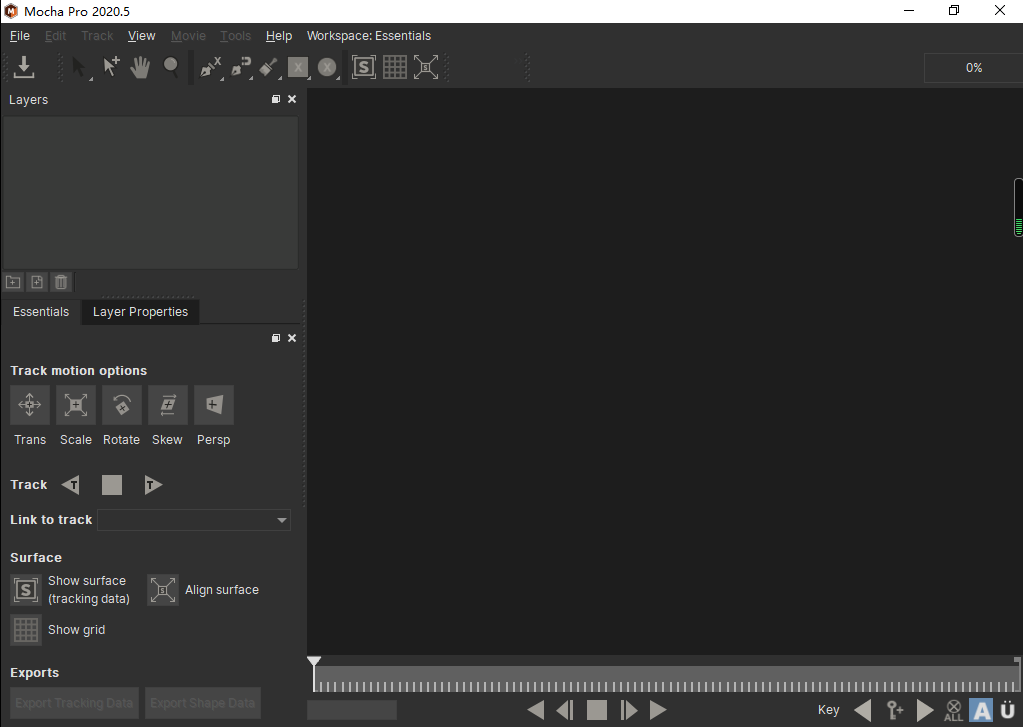Image resolution: width=1023 pixels, height=727 pixels.
Task: Switch to the Essentials tab
Action: 40,312
